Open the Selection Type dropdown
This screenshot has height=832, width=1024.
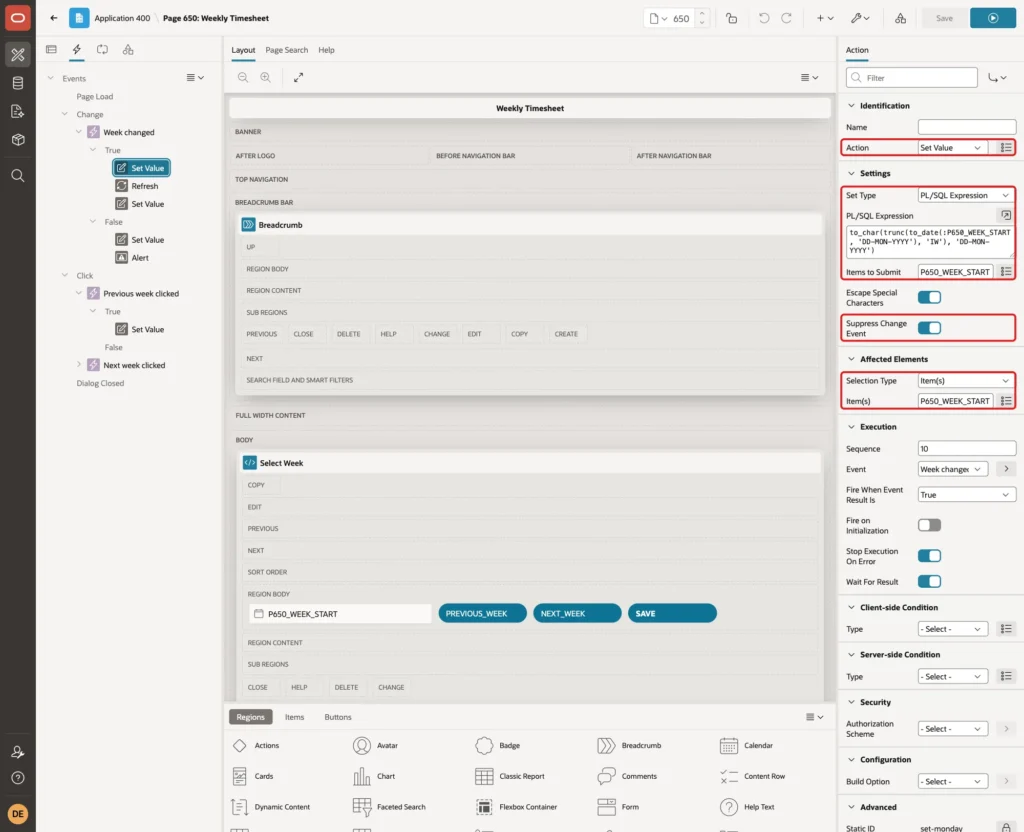tap(966, 380)
